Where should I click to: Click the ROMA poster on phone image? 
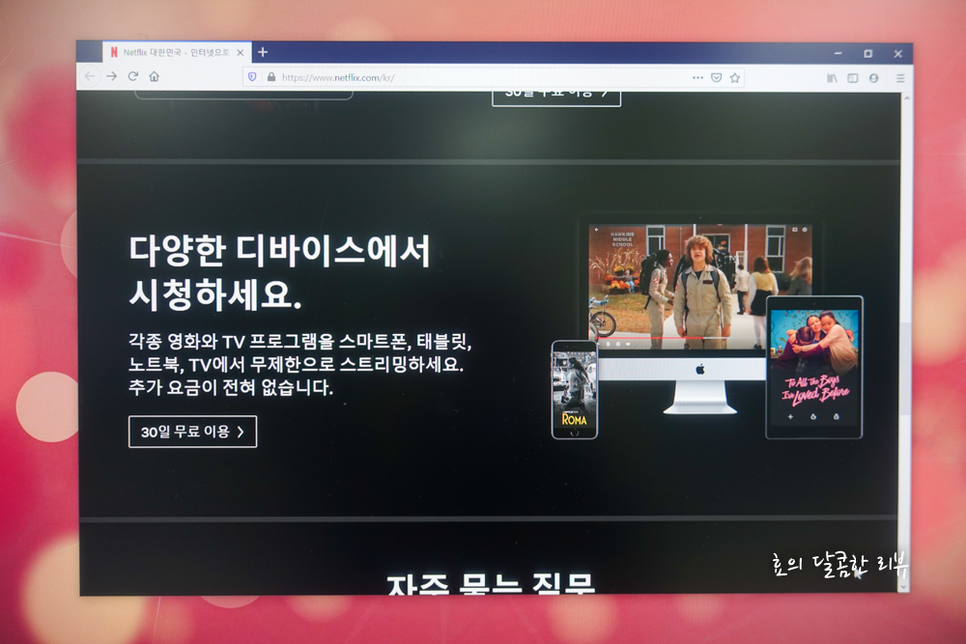coord(574,390)
